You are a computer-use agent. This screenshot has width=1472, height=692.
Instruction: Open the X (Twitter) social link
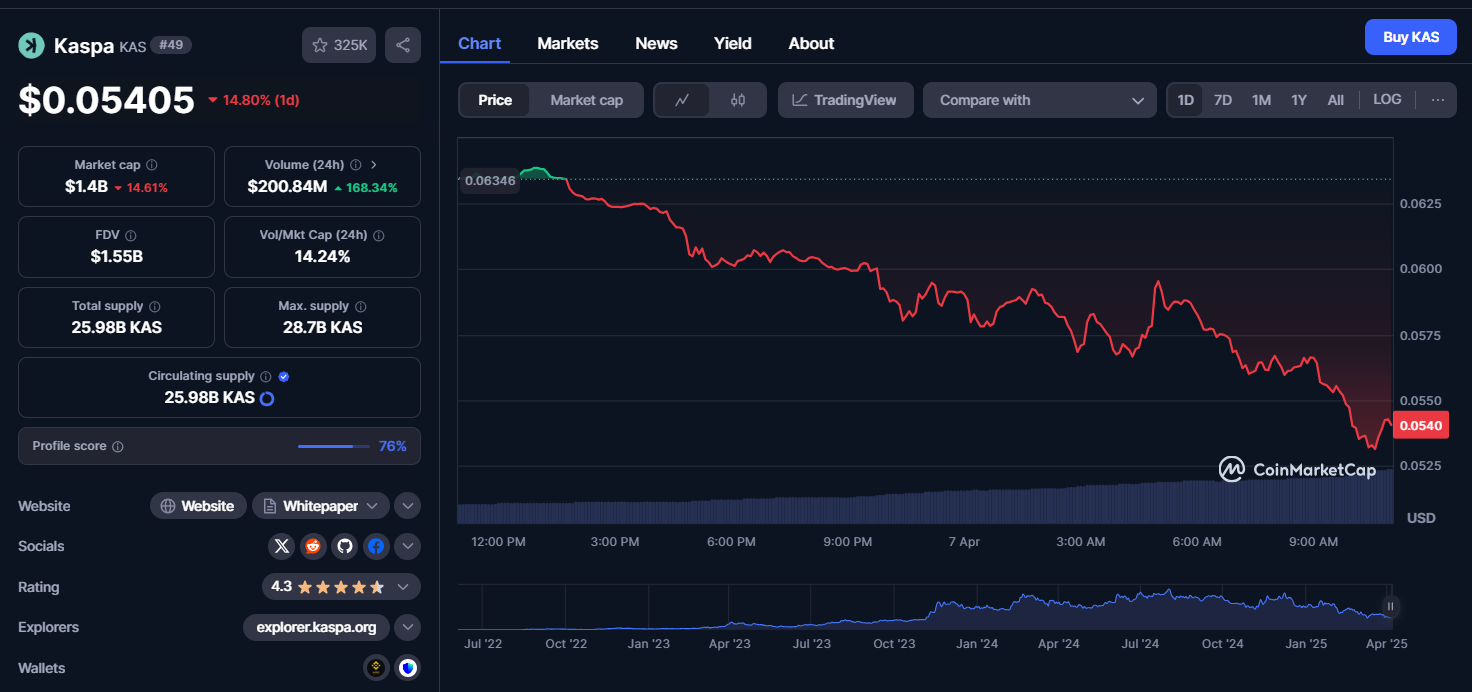pos(282,546)
